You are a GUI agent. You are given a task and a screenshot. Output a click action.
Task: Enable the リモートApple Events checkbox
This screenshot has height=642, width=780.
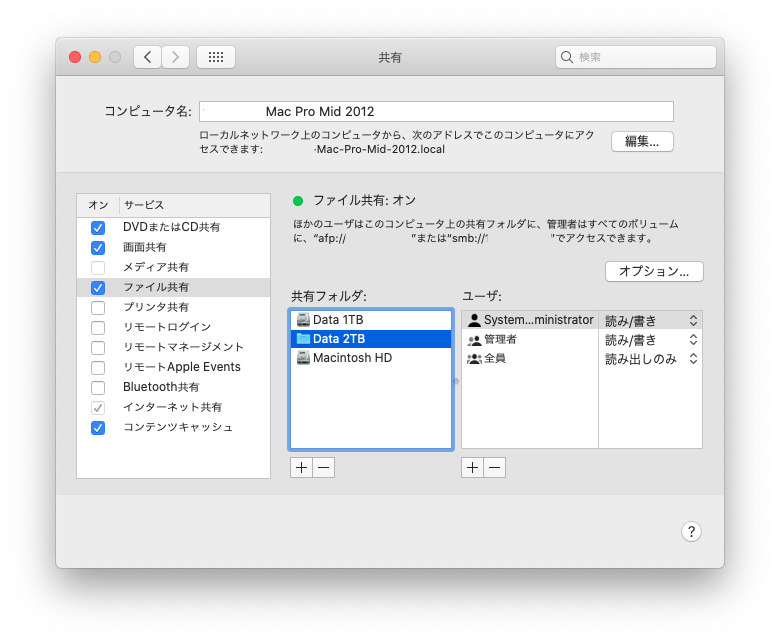click(98, 367)
